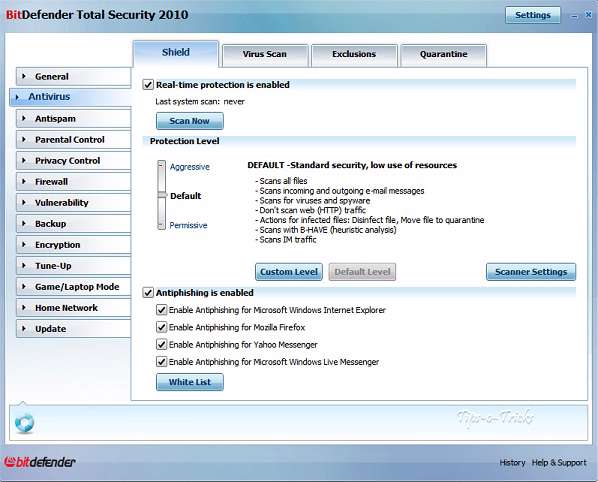Open Home Network in sidebar
The width and height of the screenshot is (598, 482).
[74, 308]
